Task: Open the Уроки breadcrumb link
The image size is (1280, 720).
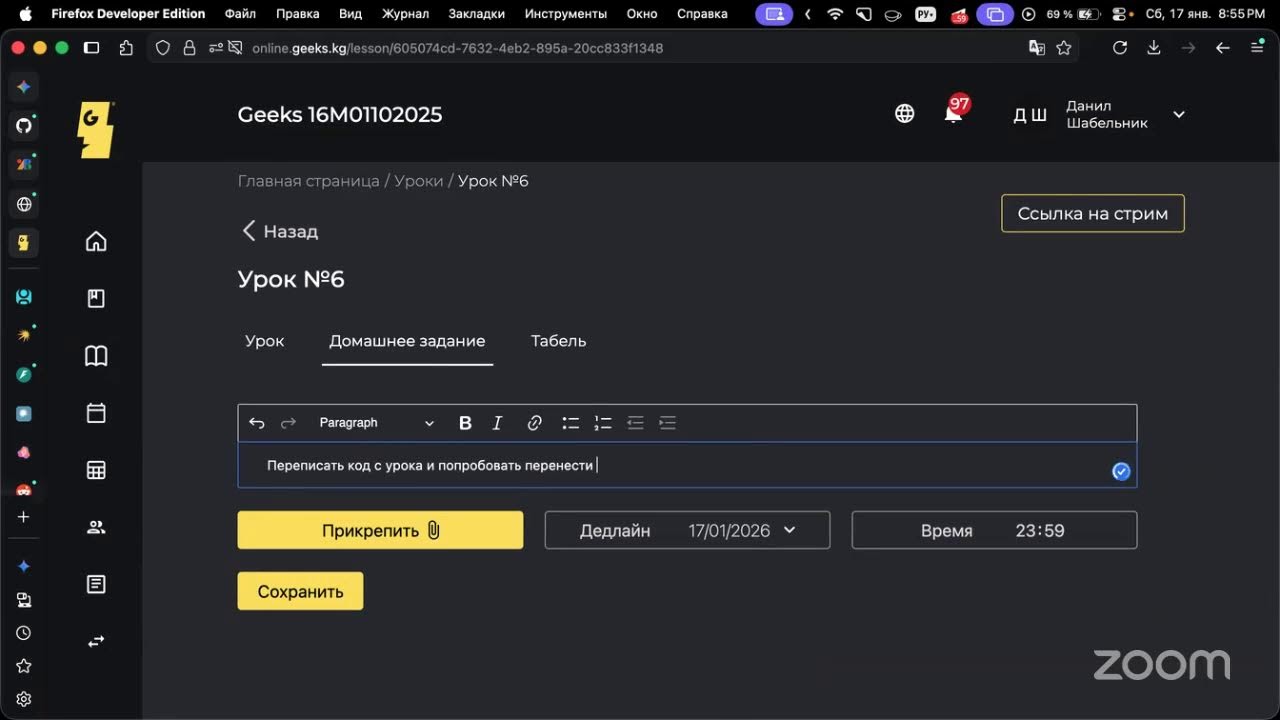Action: click(419, 181)
